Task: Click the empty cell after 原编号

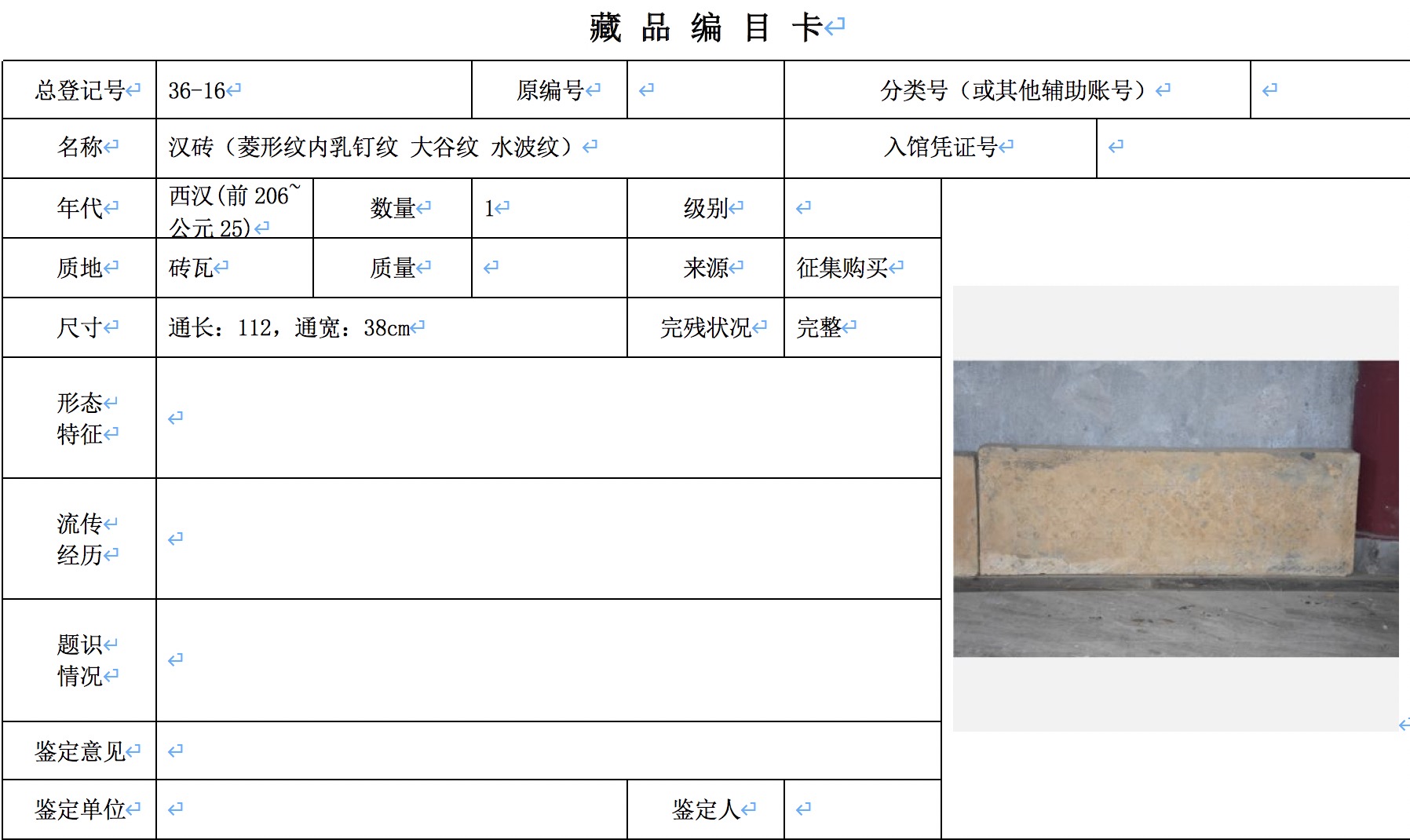Action: [706, 89]
